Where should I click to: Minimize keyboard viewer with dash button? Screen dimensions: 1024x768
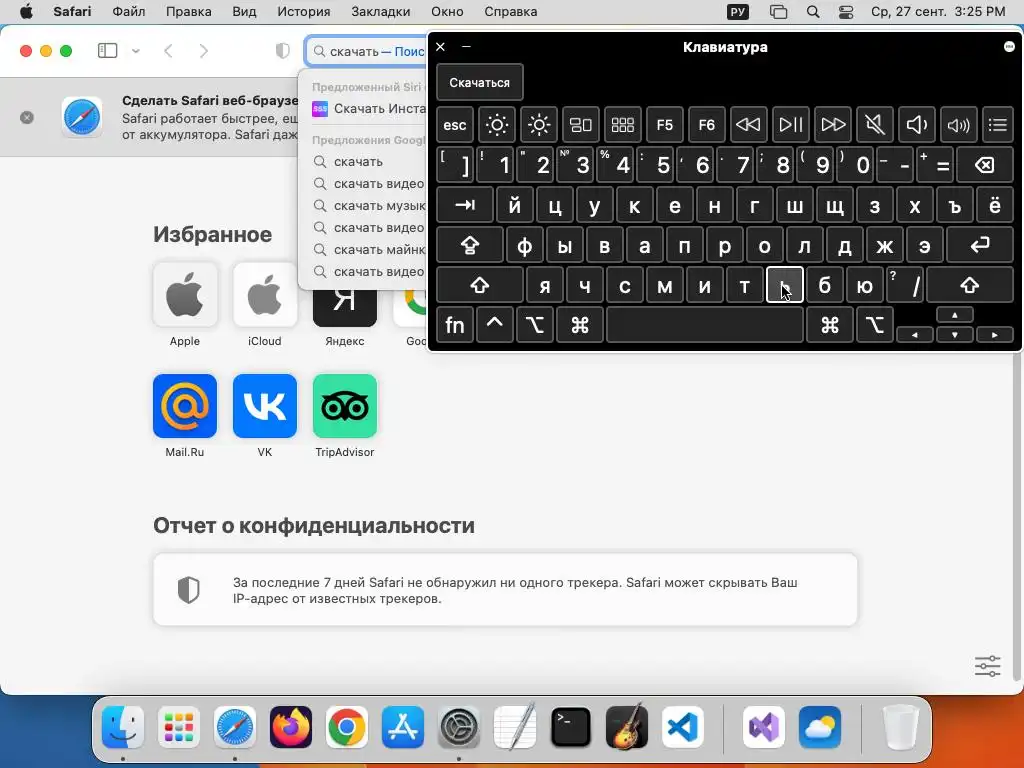466,46
